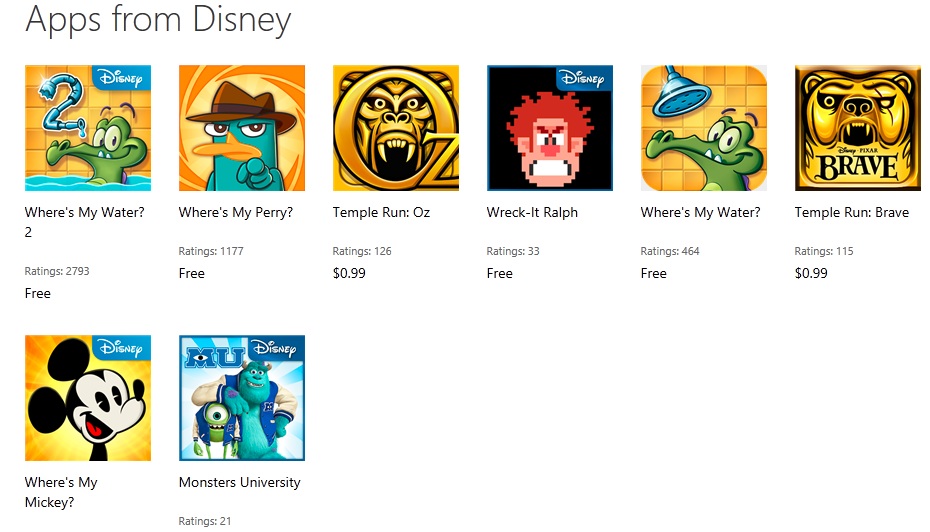The height and width of the screenshot is (532, 930).
Task: Select the Temple Run: Oz app icon
Action: tap(396, 128)
